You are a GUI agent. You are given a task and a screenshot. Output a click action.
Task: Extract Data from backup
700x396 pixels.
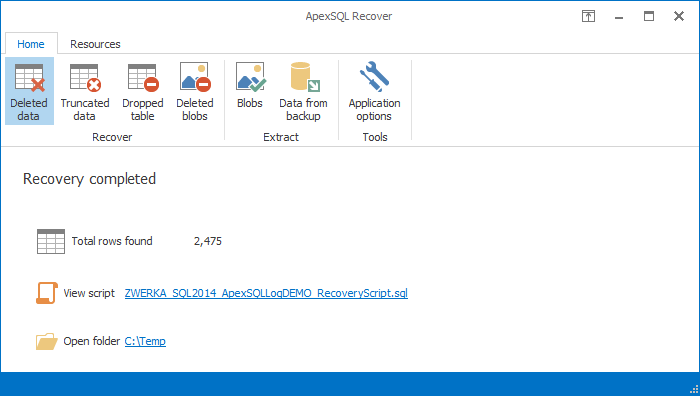click(x=303, y=91)
